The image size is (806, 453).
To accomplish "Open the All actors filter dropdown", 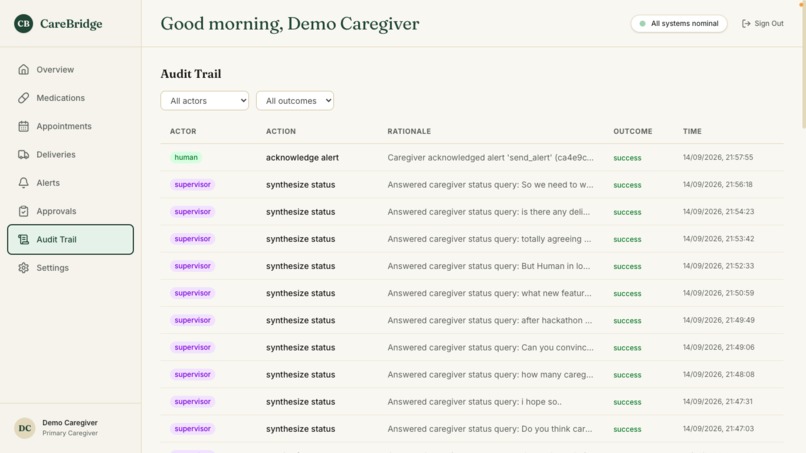I will click(x=205, y=101).
